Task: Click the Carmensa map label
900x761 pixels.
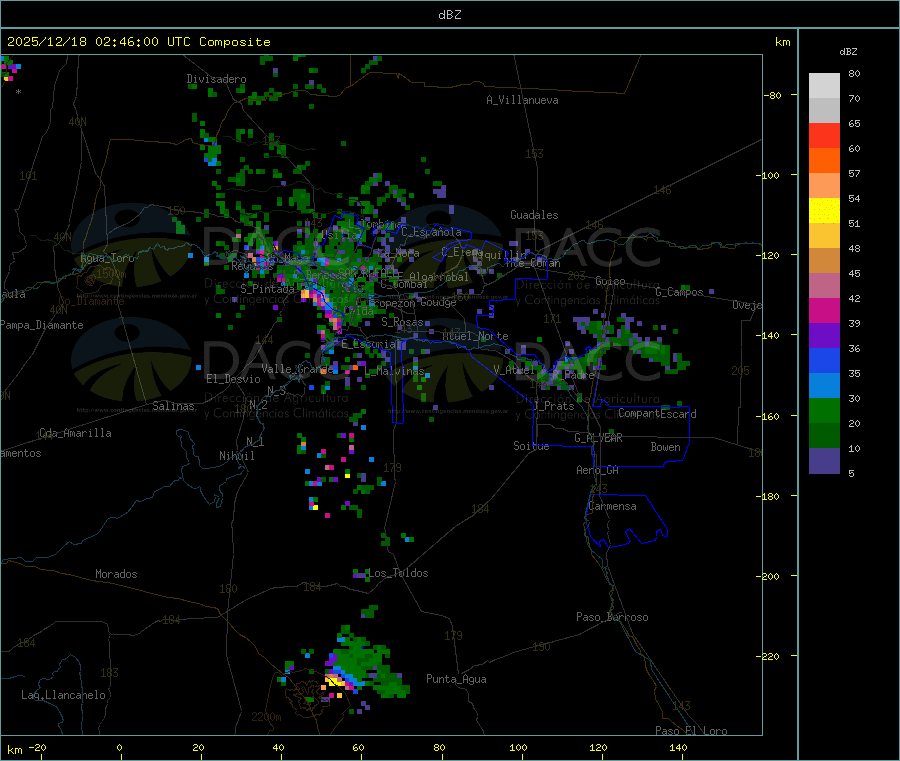Action: tap(612, 506)
